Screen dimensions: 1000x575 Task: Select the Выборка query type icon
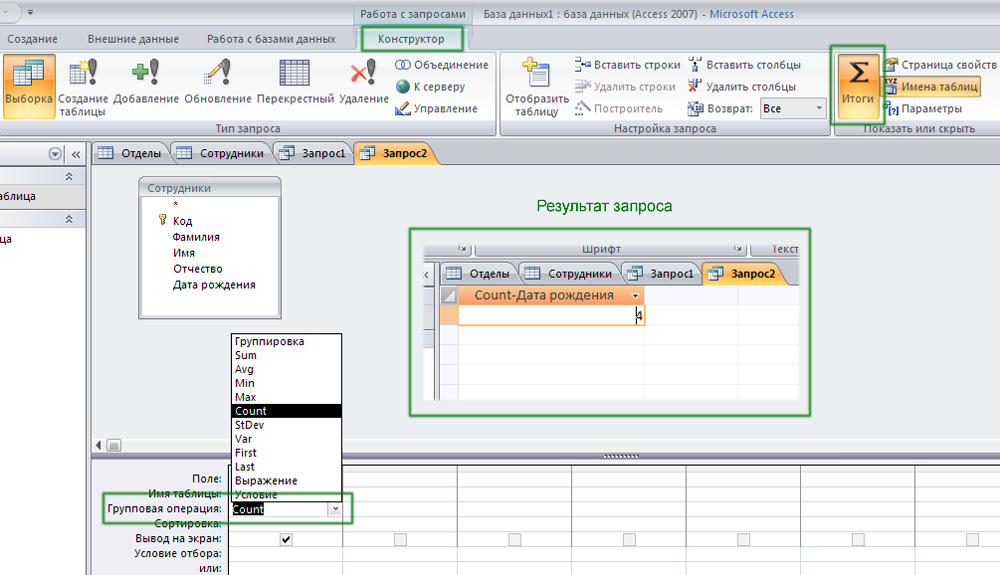click(x=29, y=84)
